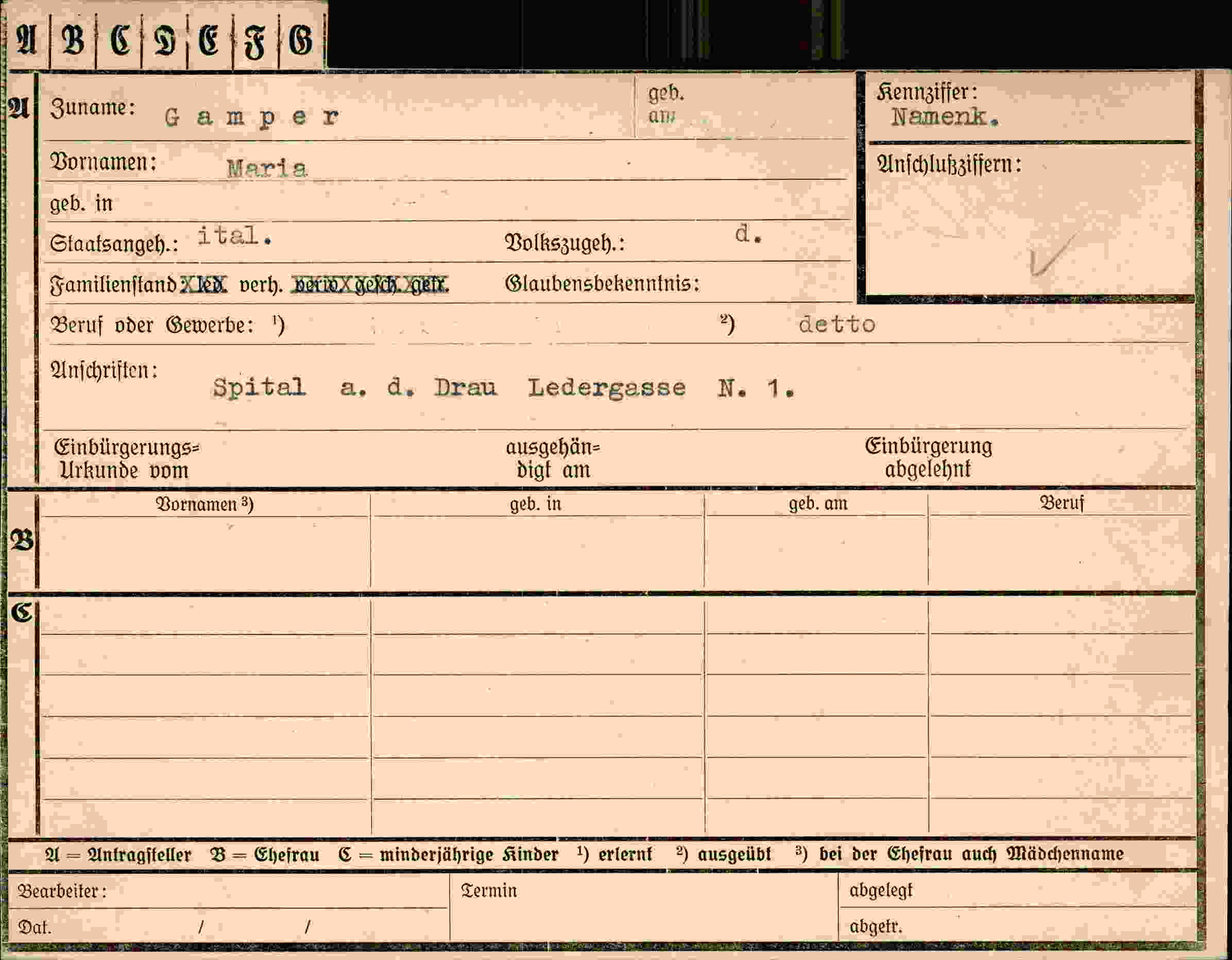Click the 'geb. in' column header in section B
This screenshot has width=1232, height=960.
tap(535, 504)
